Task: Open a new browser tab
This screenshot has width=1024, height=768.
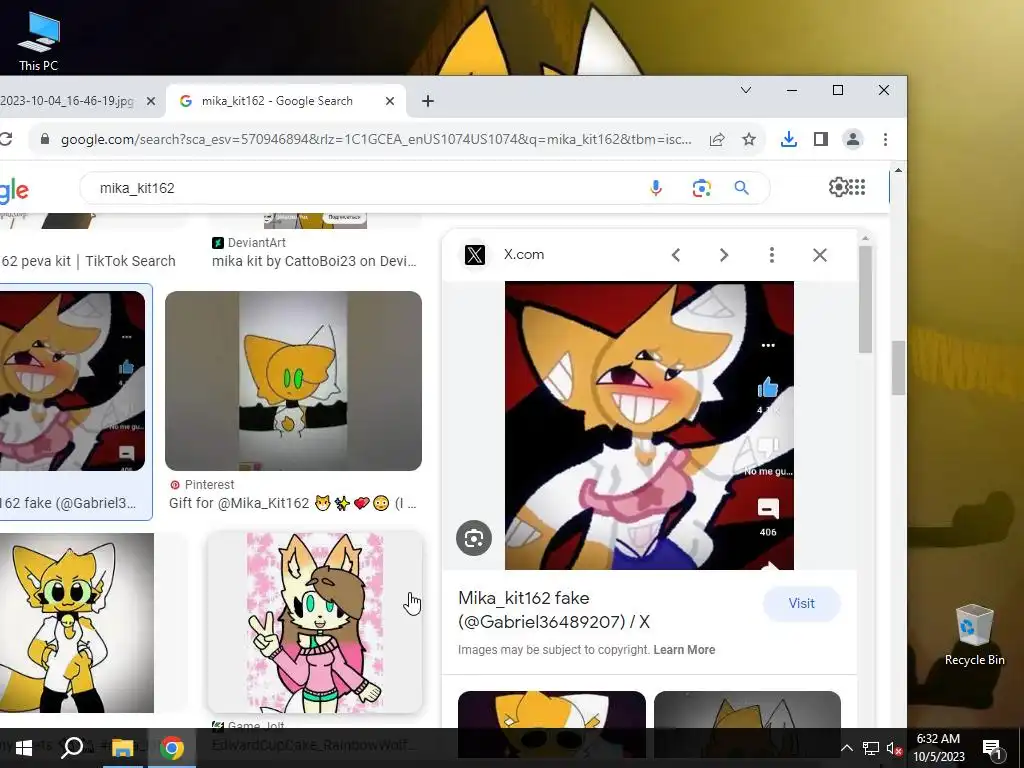Action: (x=428, y=101)
